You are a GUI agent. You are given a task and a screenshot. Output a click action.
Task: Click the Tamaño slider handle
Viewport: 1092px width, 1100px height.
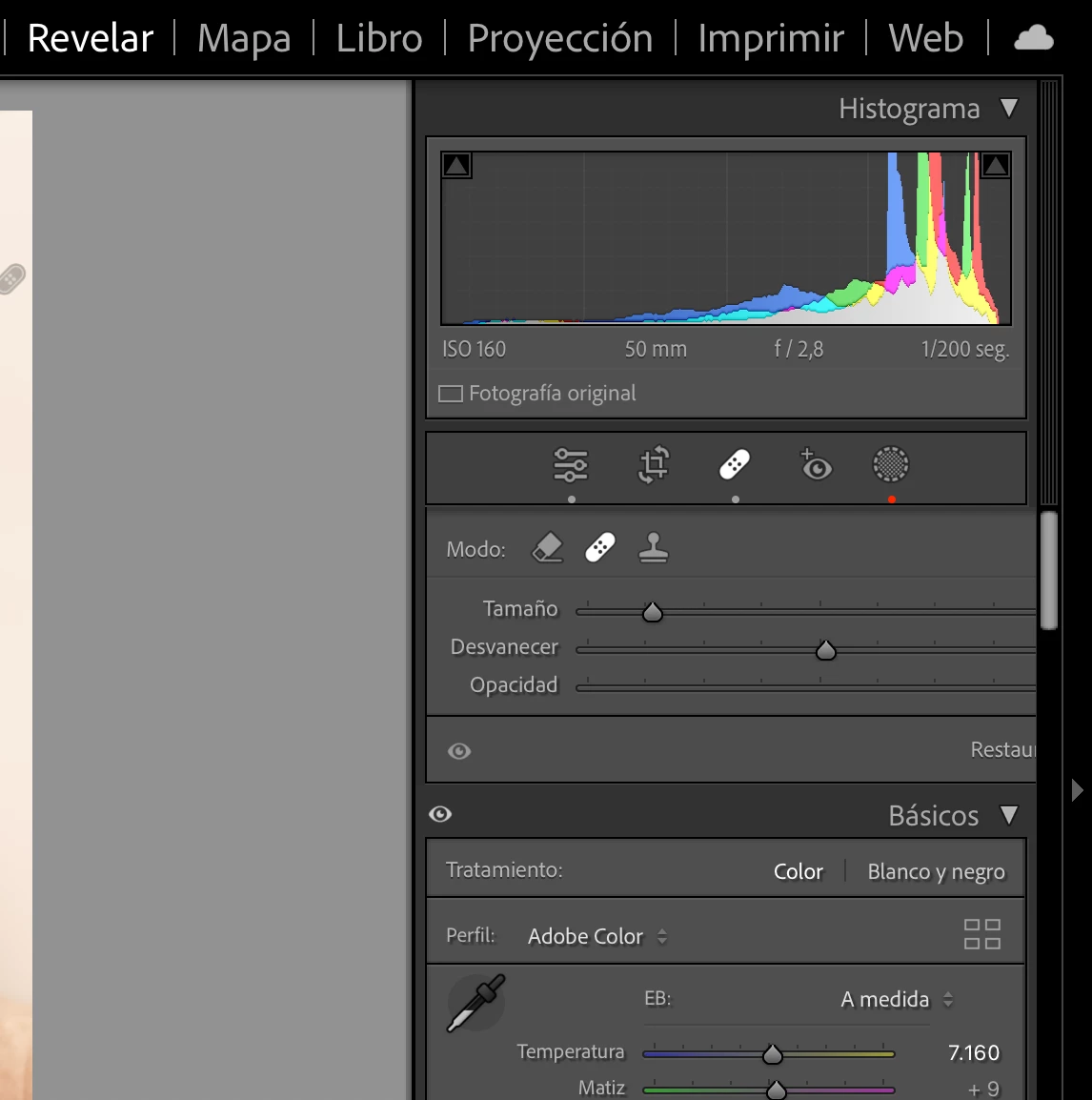tap(653, 612)
